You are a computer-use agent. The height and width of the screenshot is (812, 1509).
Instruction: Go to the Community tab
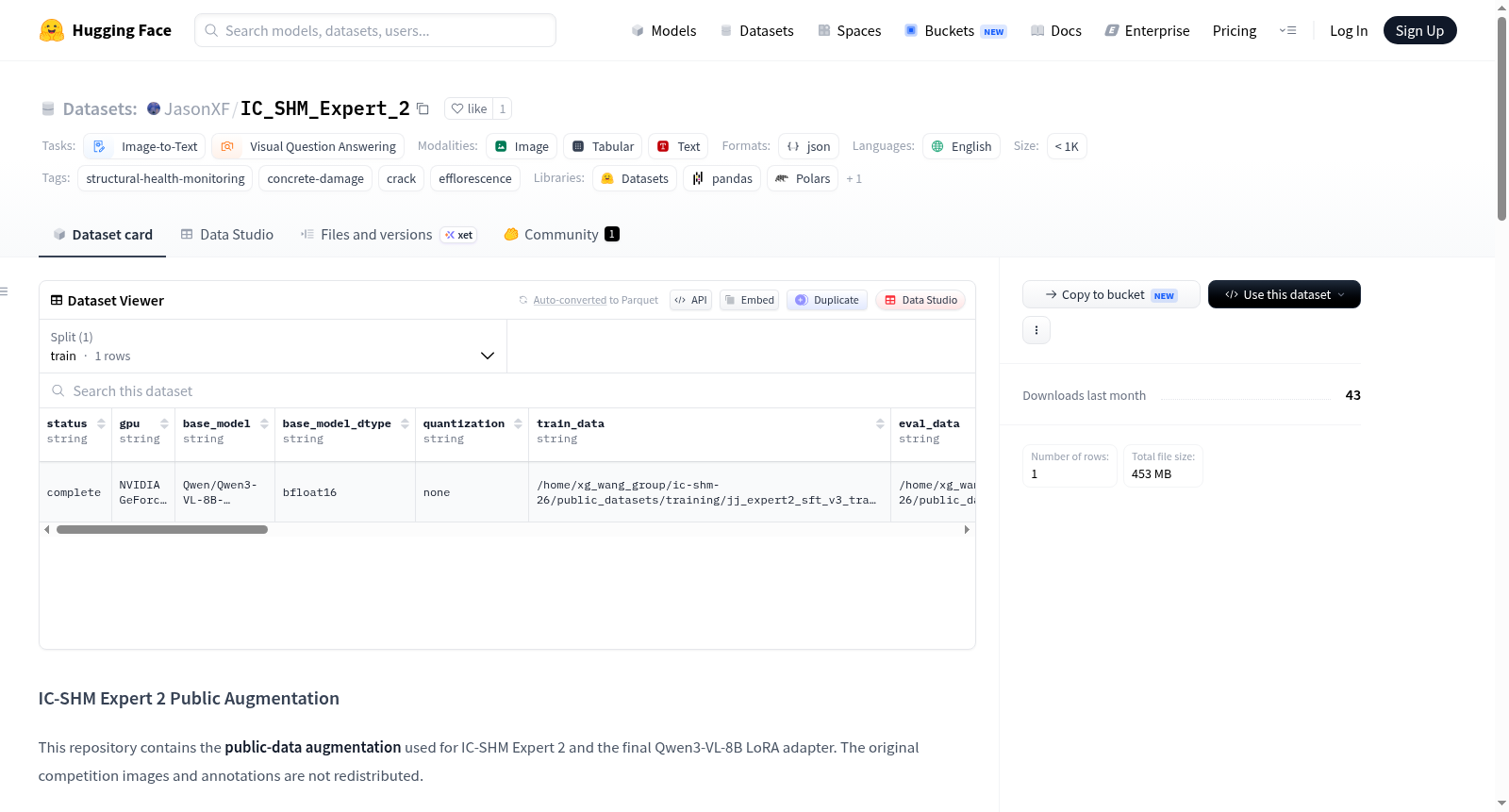(x=561, y=235)
